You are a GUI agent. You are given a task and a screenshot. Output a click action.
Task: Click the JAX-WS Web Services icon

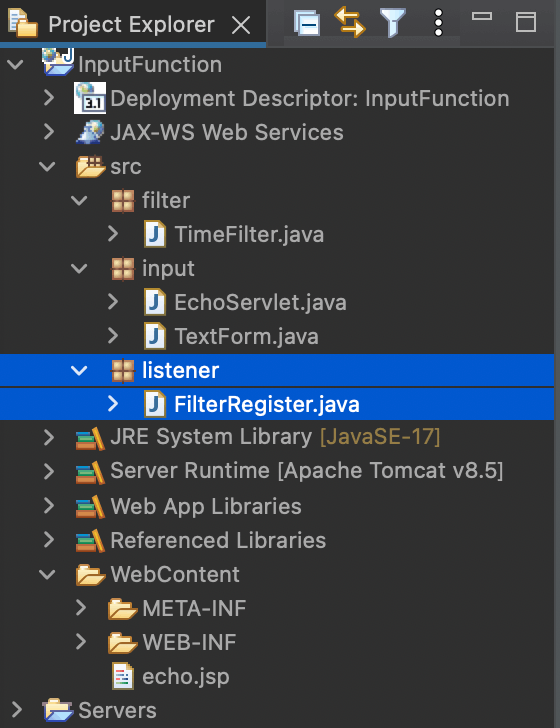click(x=90, y=132)
